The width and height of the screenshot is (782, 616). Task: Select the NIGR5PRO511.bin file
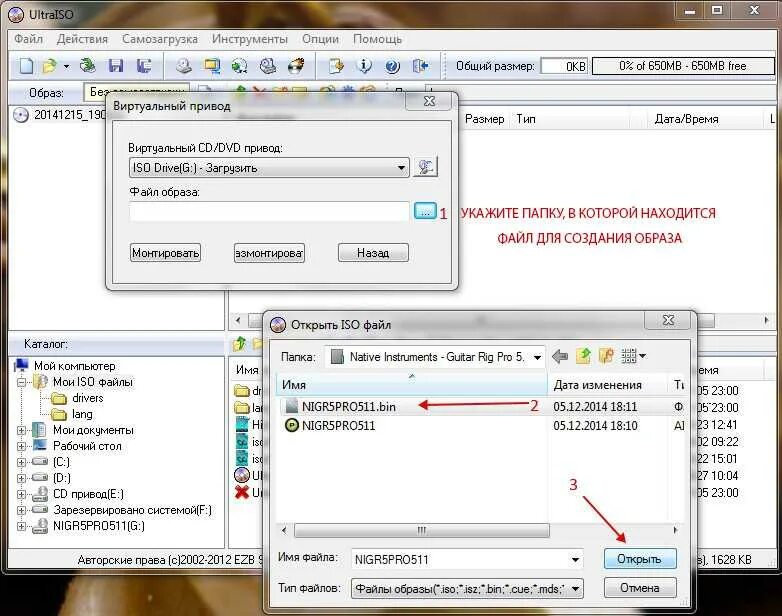349,407
